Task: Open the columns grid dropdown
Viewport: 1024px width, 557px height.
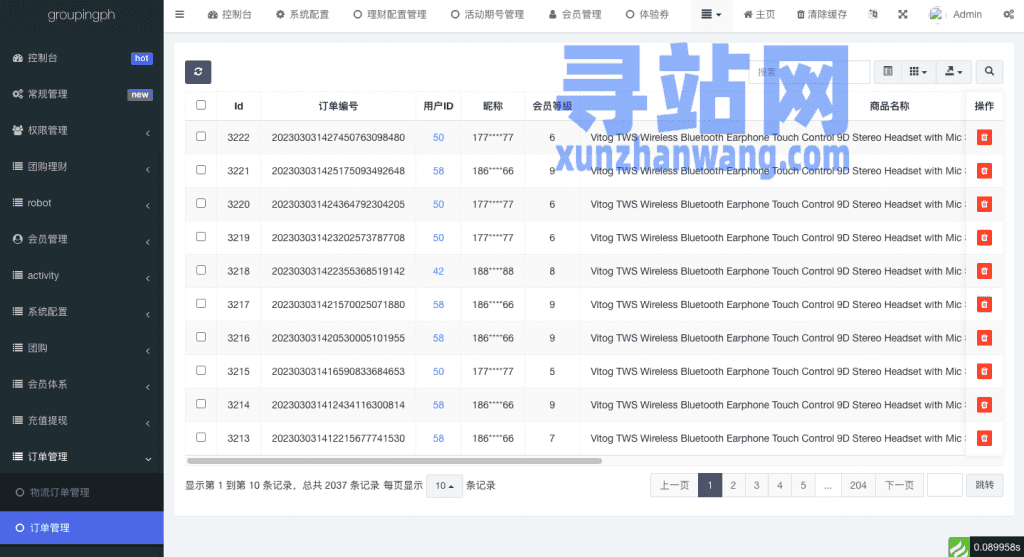Action: pyautogui.click(x=918, y=72)
